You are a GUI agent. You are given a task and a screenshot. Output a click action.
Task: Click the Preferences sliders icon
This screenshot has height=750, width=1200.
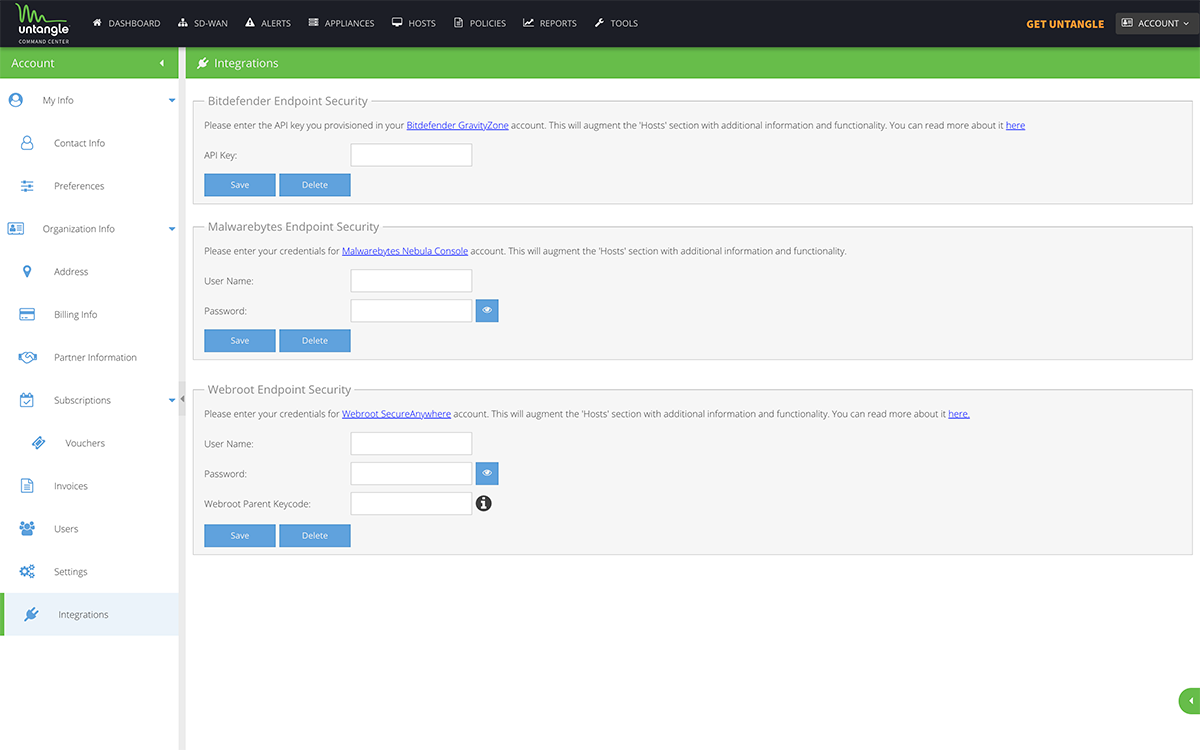pyautogui.click(x=27, y=186)
